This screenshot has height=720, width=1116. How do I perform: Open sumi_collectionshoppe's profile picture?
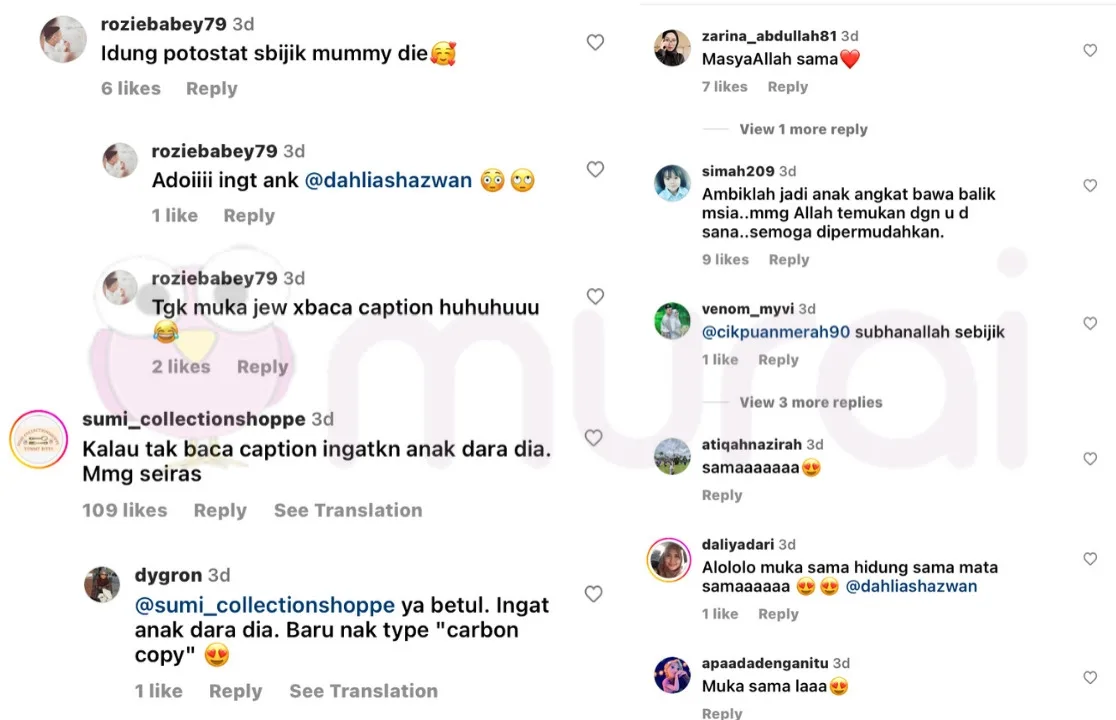(x=38, y=440)
